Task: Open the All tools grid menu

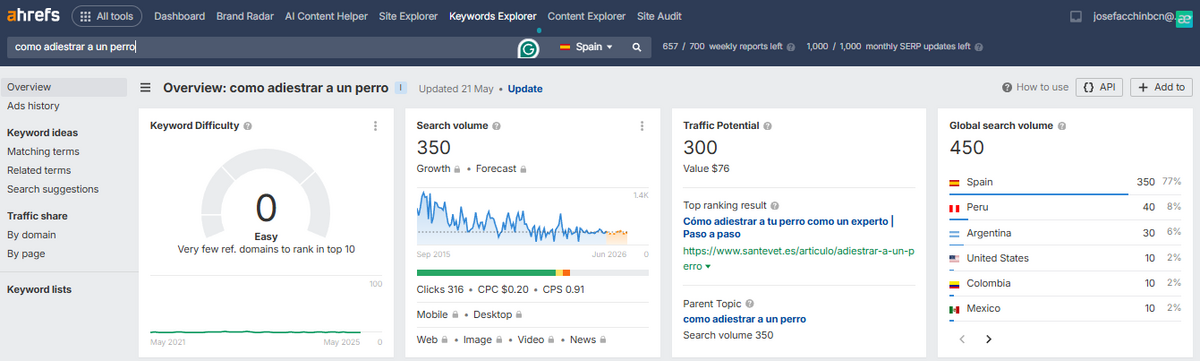Action: (x=107, y=16)
